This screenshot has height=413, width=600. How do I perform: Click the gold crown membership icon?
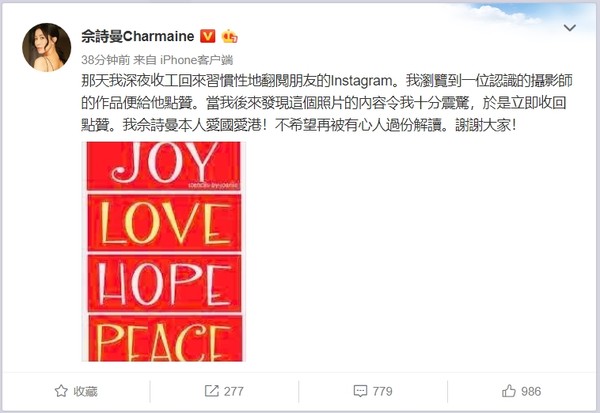(x=229, y=36)
